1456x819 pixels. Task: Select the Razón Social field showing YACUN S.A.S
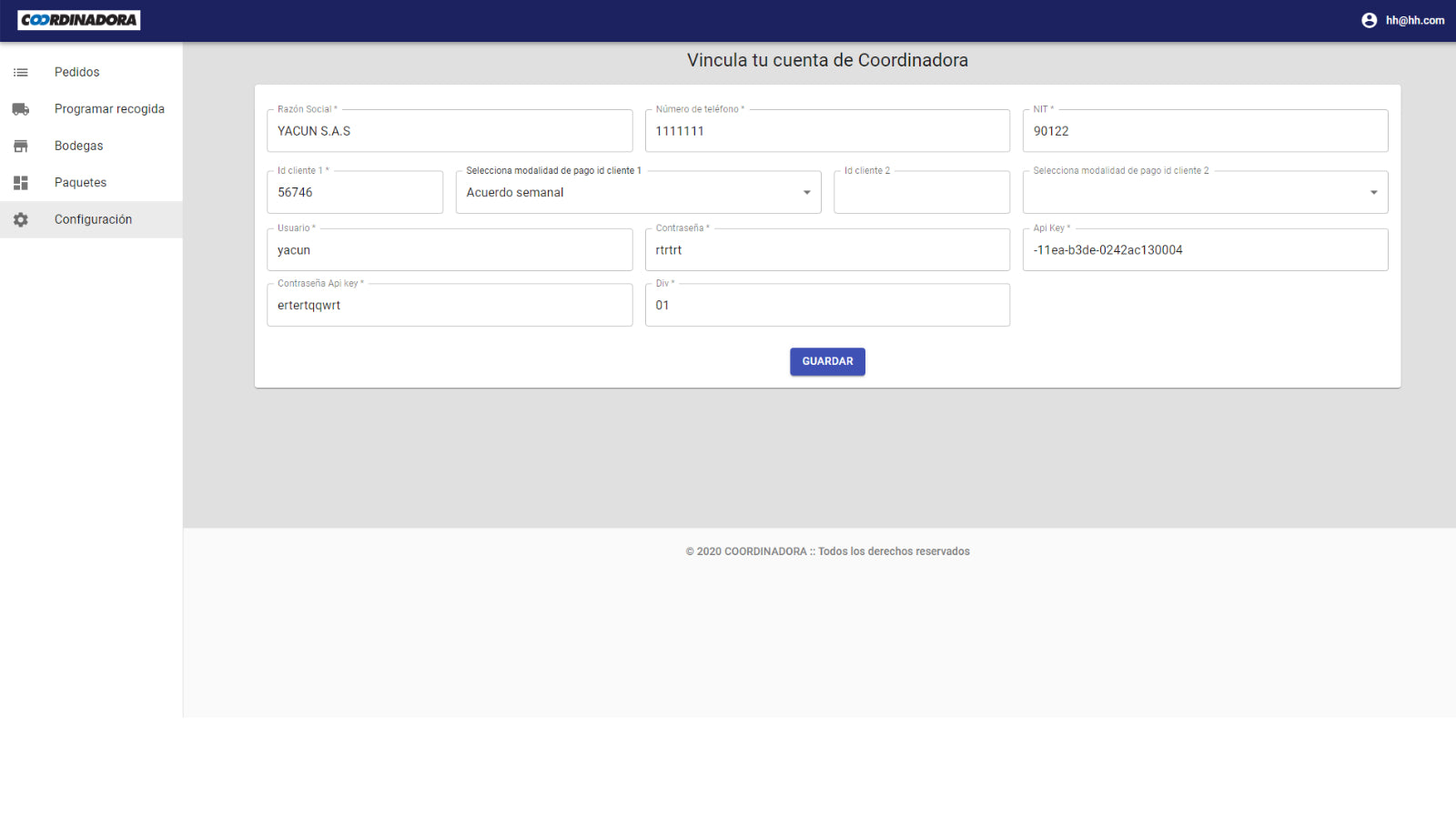tap(450, 130)
